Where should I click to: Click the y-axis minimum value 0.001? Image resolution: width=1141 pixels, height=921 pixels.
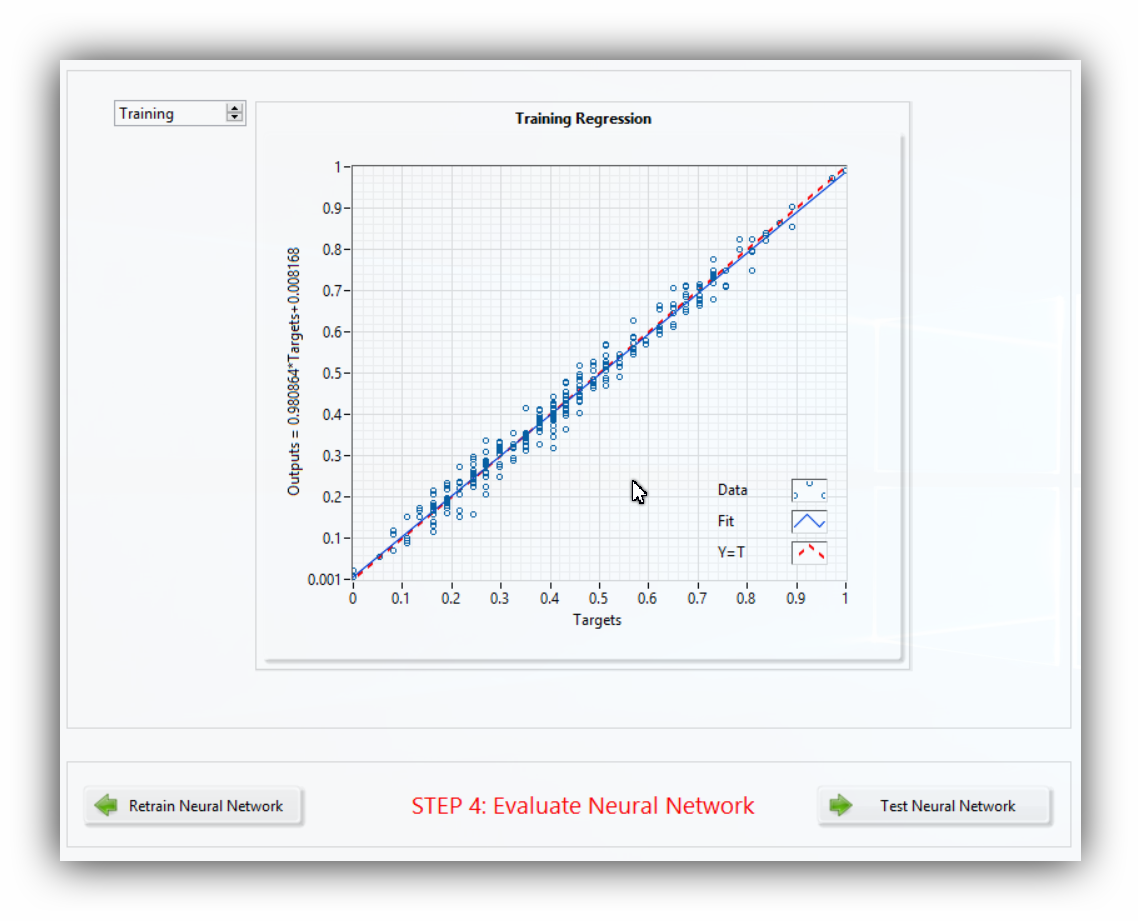point(325,579)
